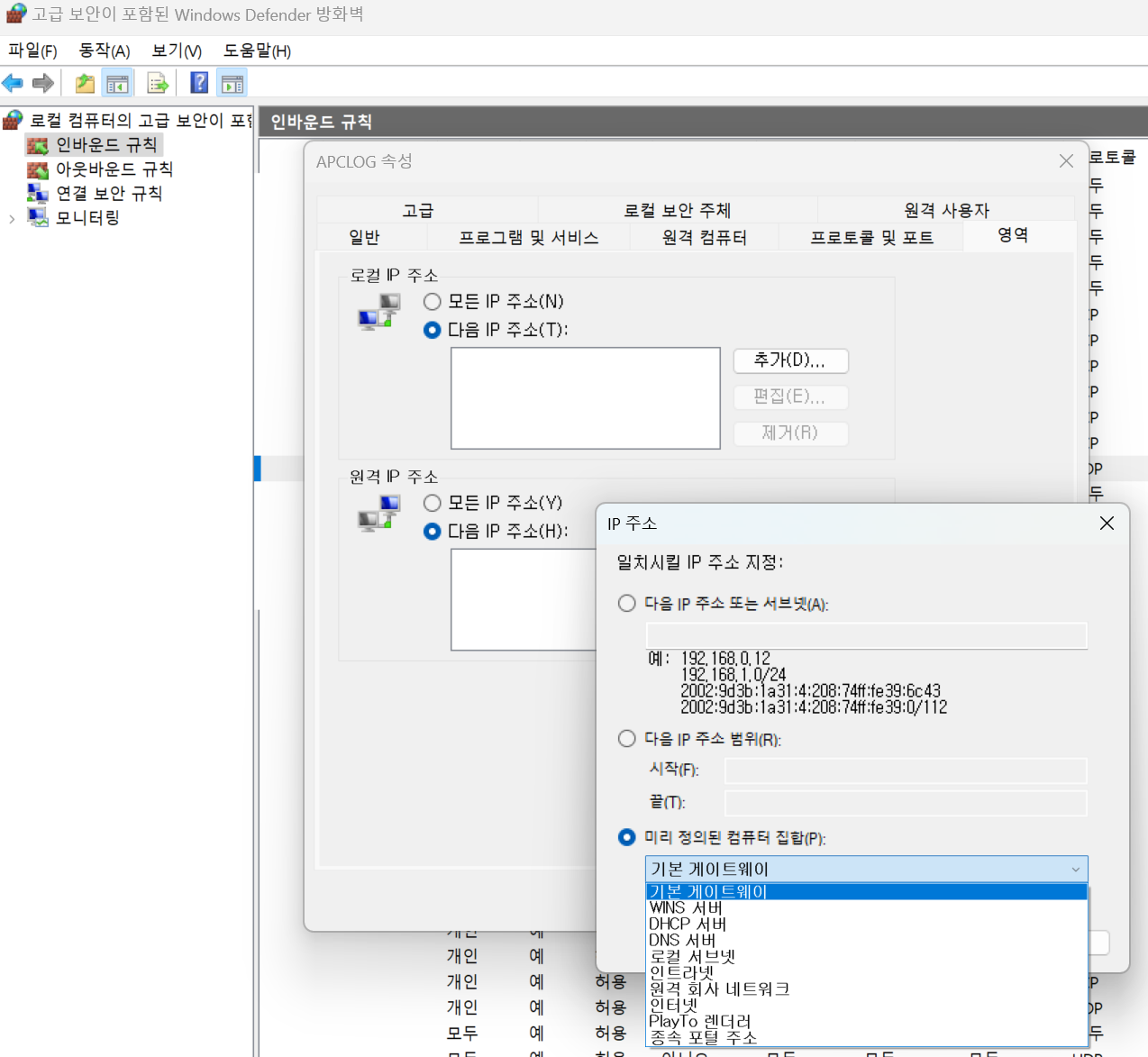Open the 기본 게이트웨이 combo box
The width and height of the screenshot is (1148, 1057).
pos(867,870)
